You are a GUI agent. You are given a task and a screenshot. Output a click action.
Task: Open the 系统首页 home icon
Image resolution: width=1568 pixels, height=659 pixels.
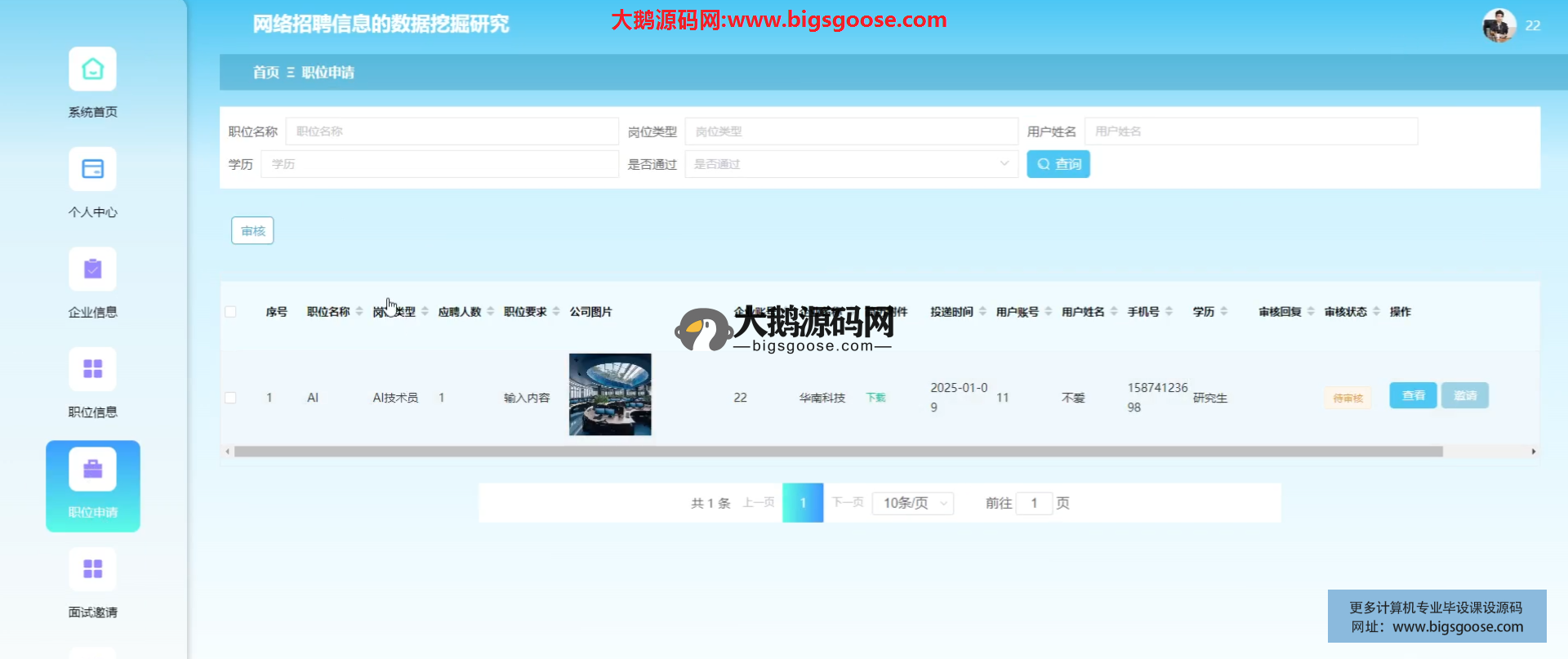pos(92,69)
